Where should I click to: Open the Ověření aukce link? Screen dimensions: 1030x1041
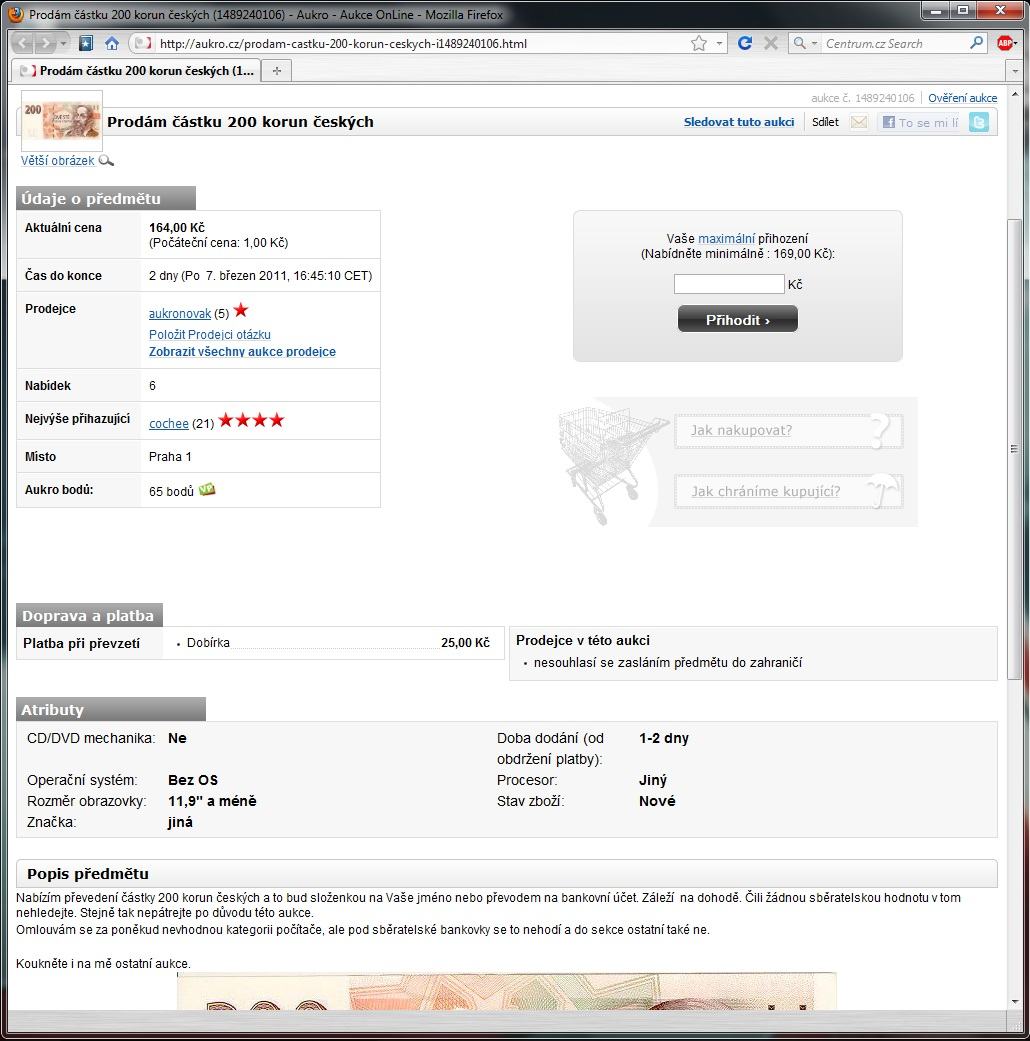[962, 98]
